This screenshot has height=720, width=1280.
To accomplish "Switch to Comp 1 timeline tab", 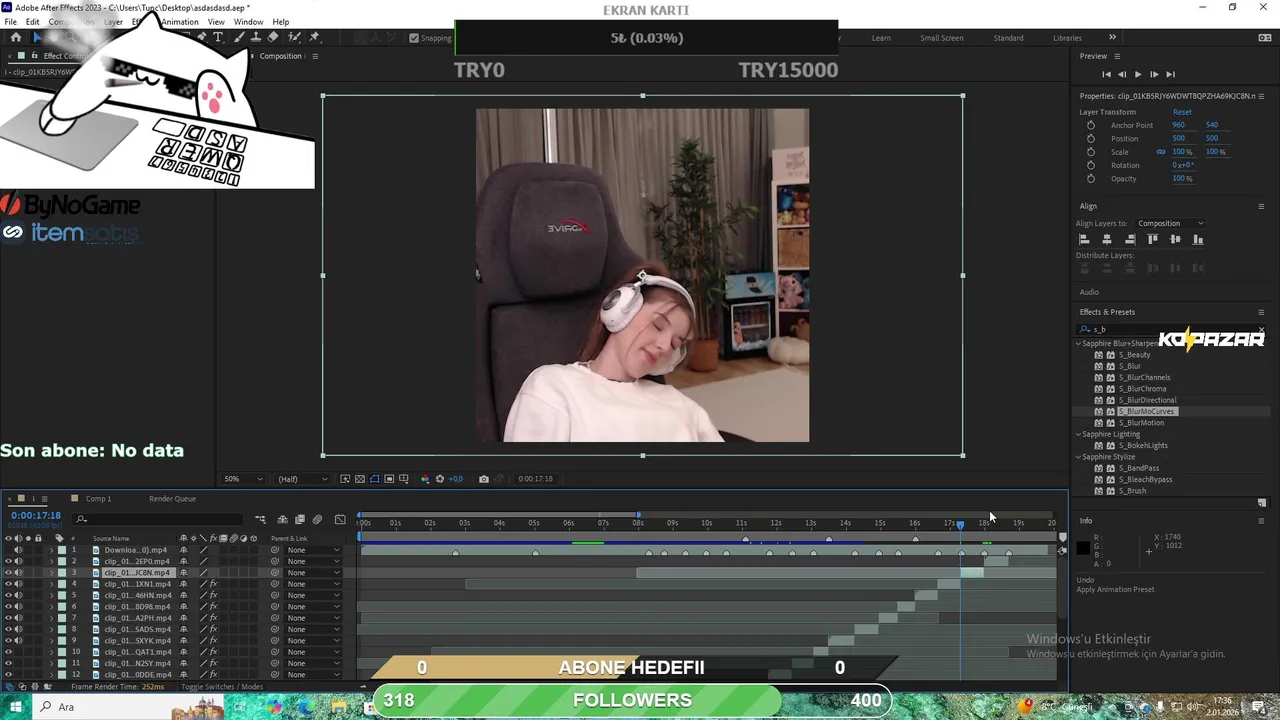I will [x=98, y=498].
